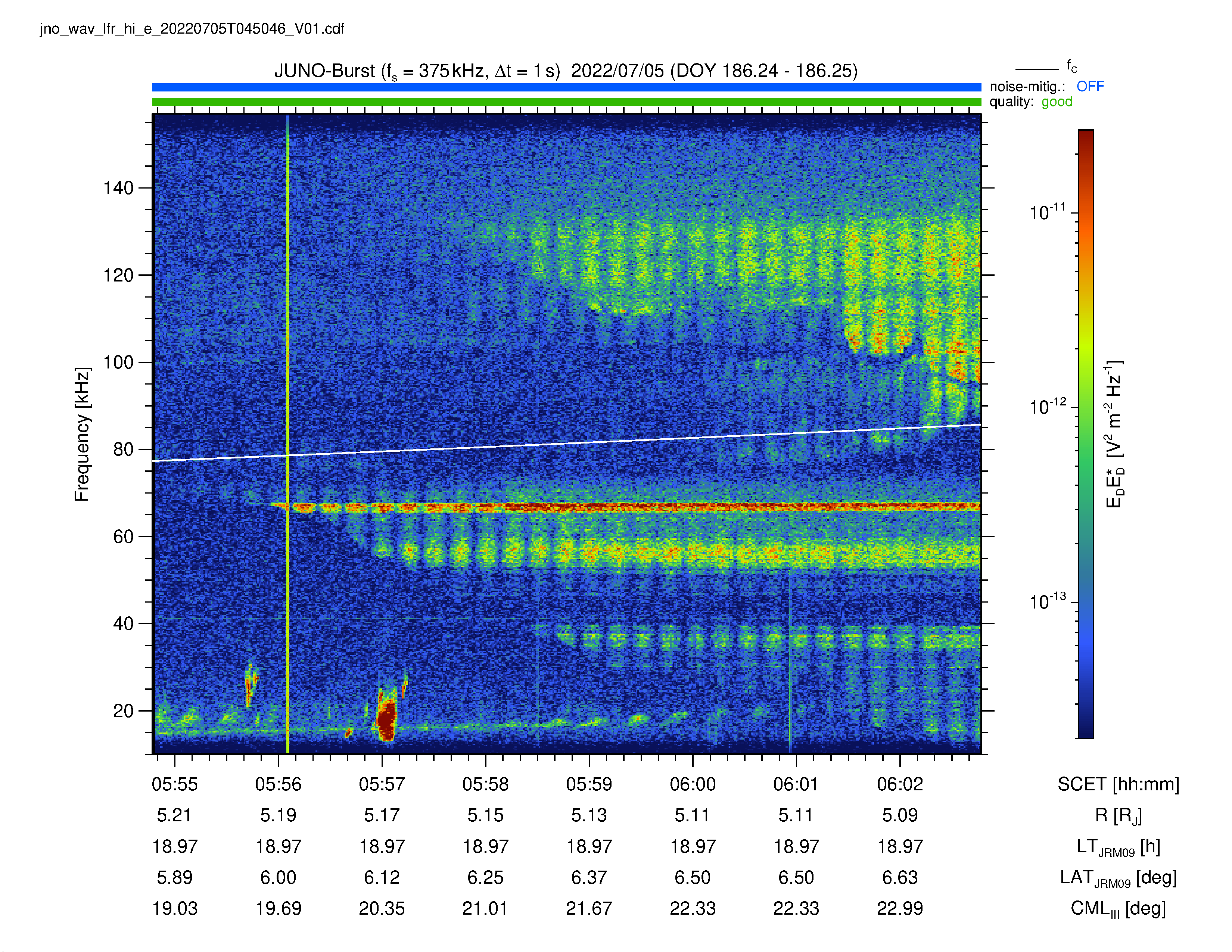Image resolution: width=1232 pixels, height=952 pixels.
Task: Click the green 'good' quality label
Action: [x=1057, y=102]
